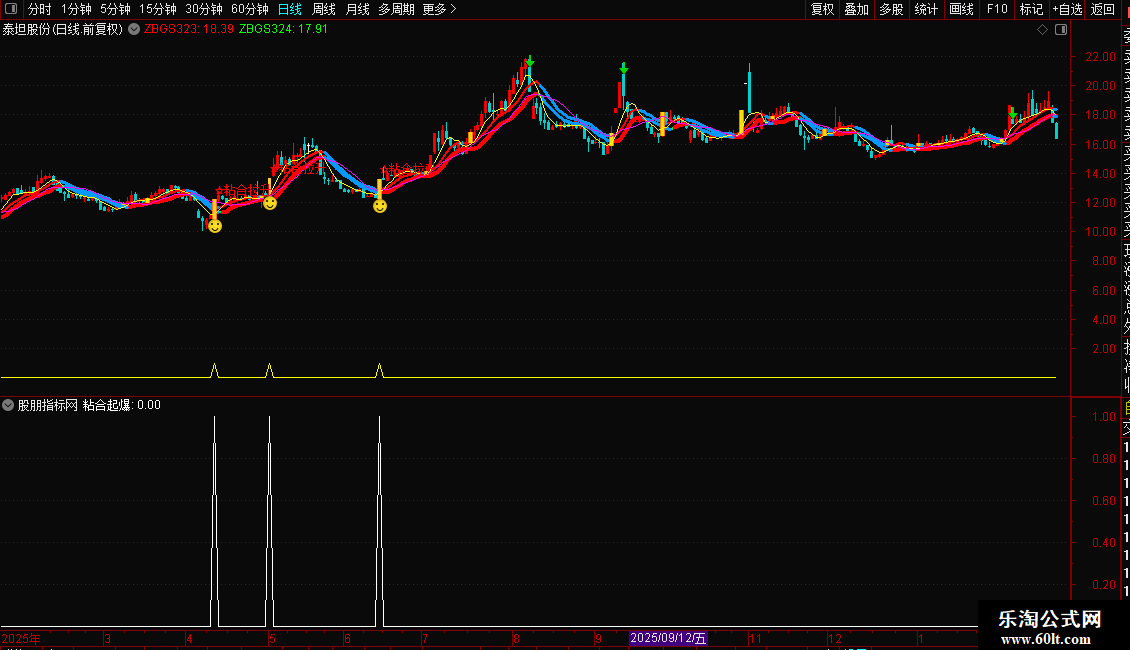Image resolution: width=1130 pixels, height=650 pixels.
Task: Open 画线 drawing tools
Action: (x=961, y=9)
